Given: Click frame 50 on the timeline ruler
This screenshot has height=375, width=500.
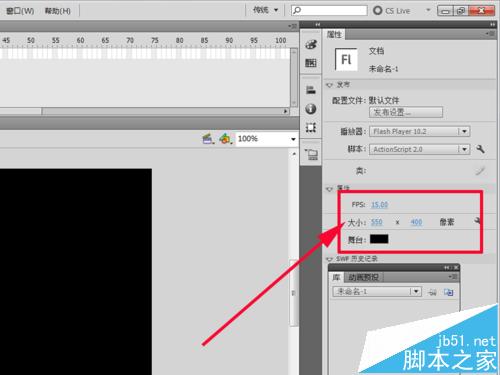Looking at the screenshot, I should [31, 40].
